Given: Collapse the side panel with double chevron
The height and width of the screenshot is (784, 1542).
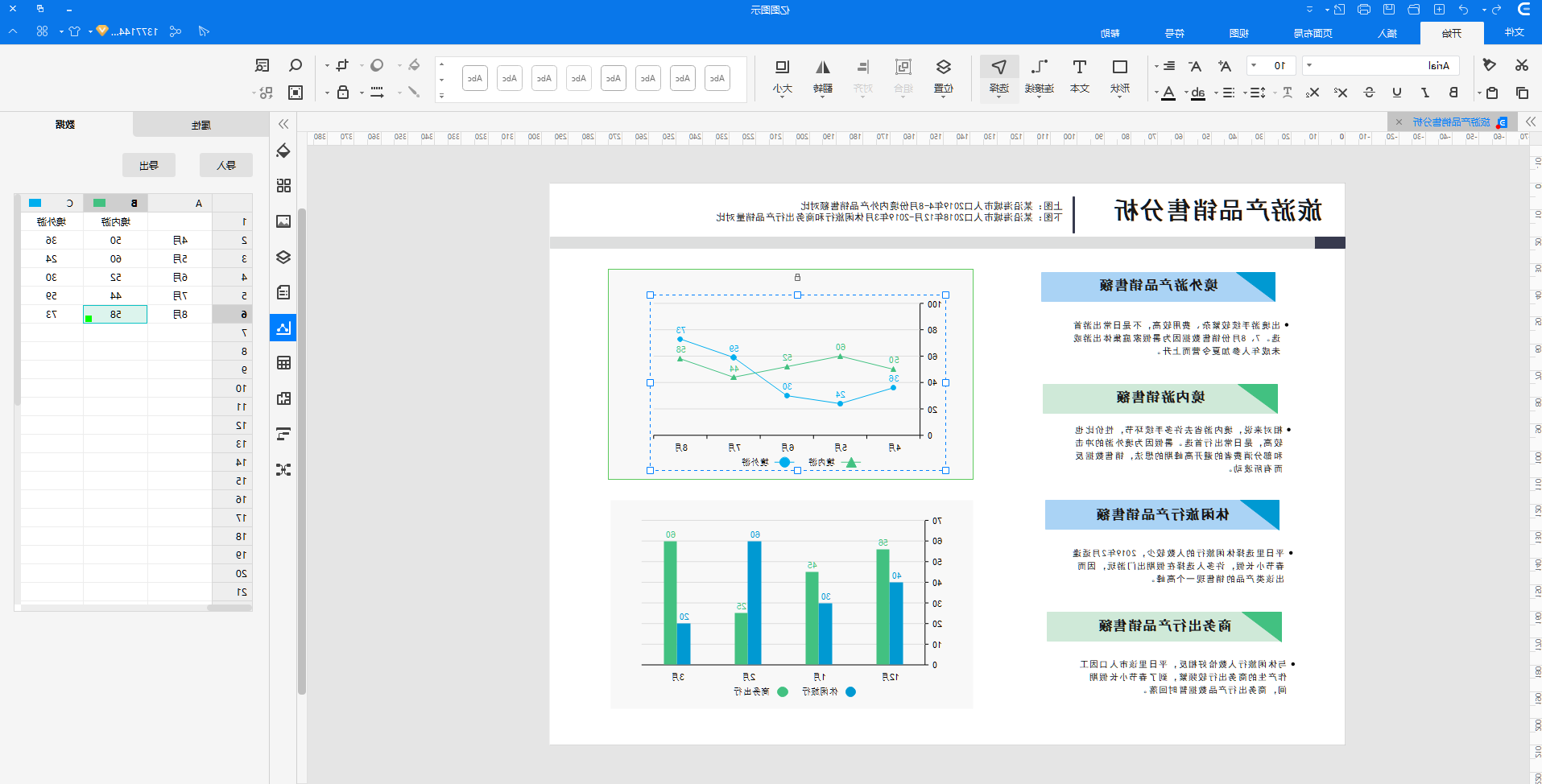Looking at the screenshot, I should pyautogui.click(x=283, y=124).
